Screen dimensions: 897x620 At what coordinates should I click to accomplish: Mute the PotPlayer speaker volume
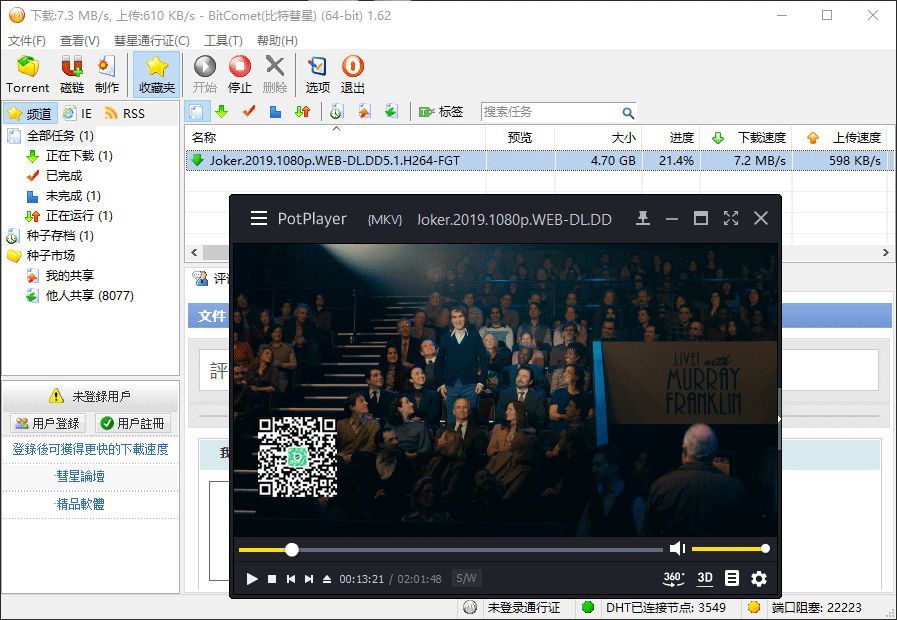[x=677, y=548]
